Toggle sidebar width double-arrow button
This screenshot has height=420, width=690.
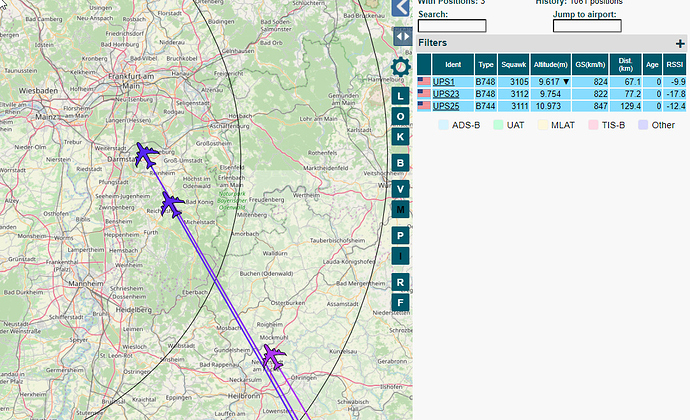(x=402, y=37)
